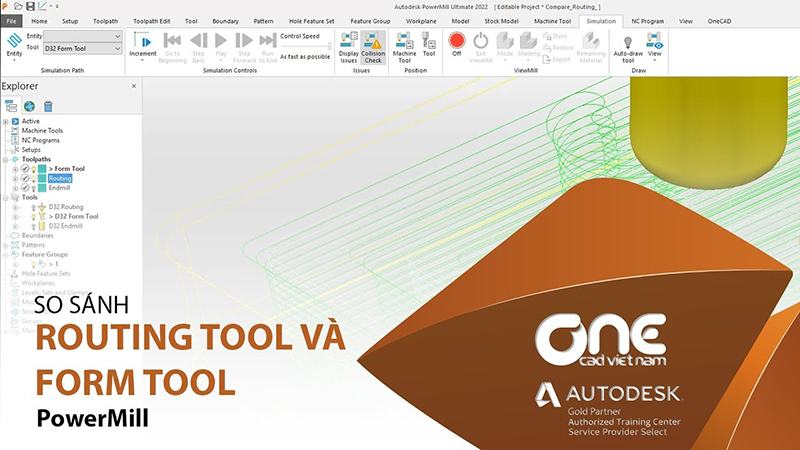The width and height of the screenshot is (800, 450).
Task: Switch to the Home ribbon tab
Action: tap(39, 21)
